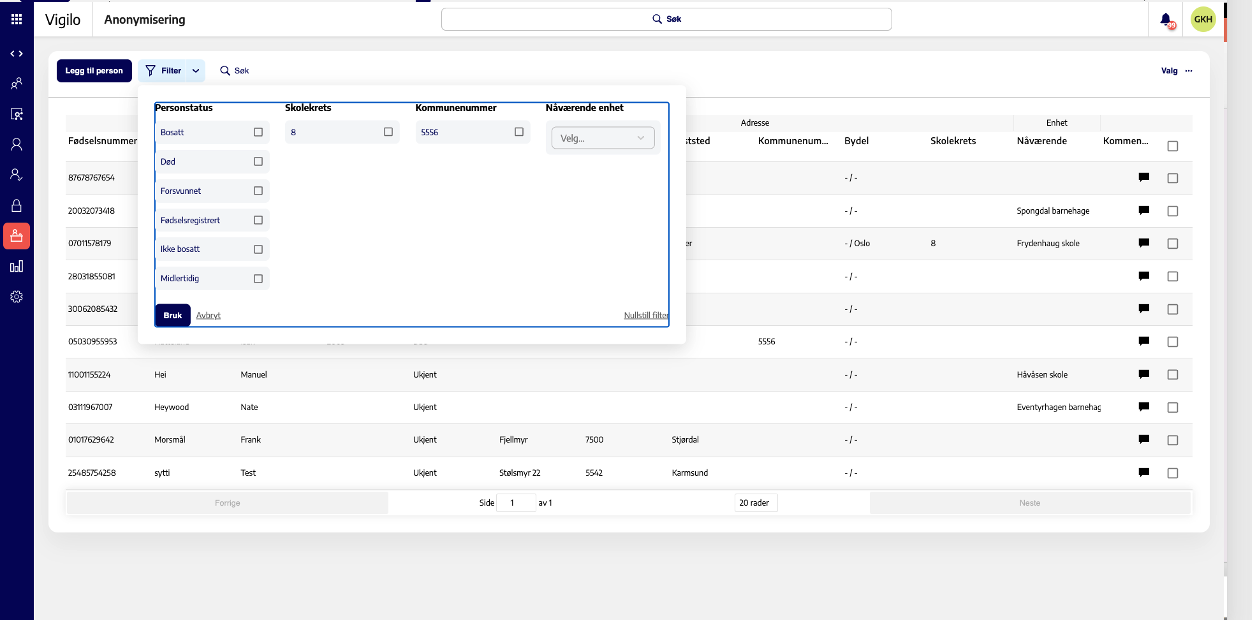1252x620 pixels.
Task: Click Legg til person button
Action: 94,71
